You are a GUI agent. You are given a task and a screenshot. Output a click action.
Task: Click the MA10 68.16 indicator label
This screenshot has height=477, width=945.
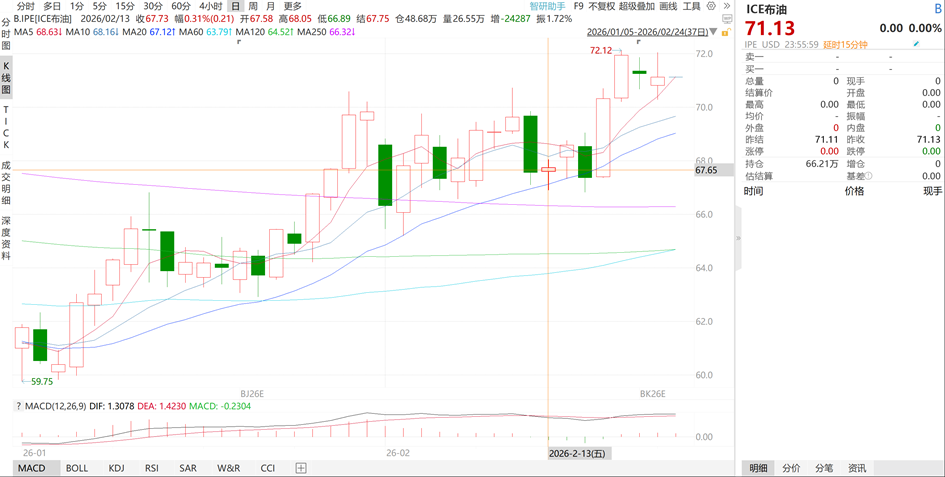click(92, 31)
